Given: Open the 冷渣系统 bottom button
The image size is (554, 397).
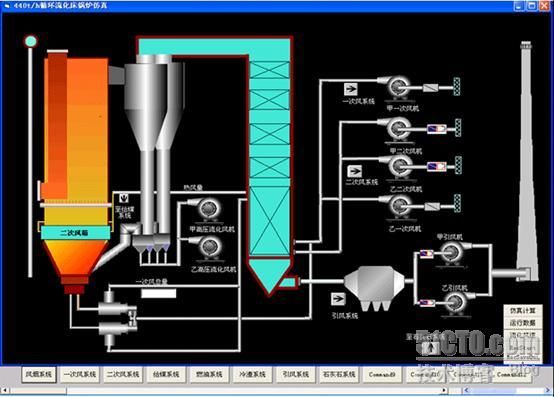Looking at the screenshot, I should (x=252, y=374).
